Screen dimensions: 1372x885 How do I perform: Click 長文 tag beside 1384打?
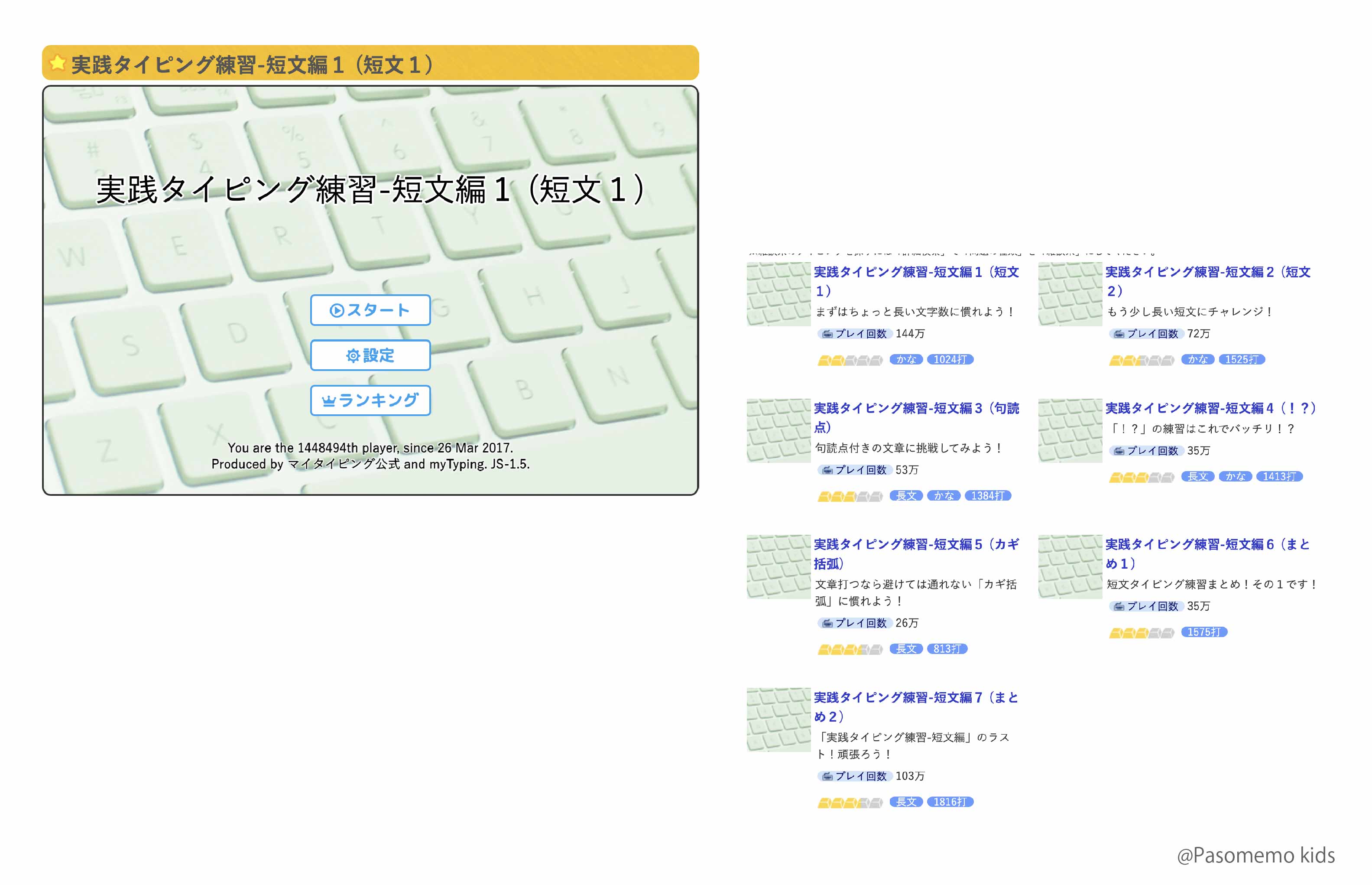[x=906, y=495]
